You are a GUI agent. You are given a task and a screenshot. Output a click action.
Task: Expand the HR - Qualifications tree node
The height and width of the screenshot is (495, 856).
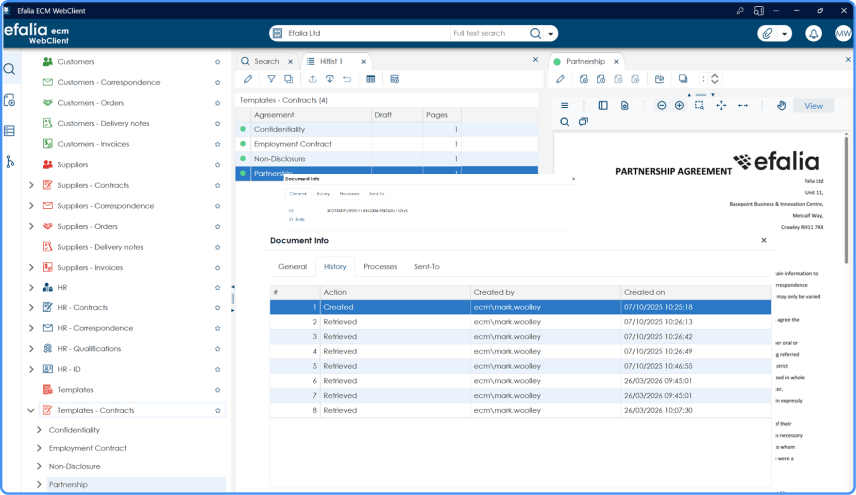[x=31, y=348]
